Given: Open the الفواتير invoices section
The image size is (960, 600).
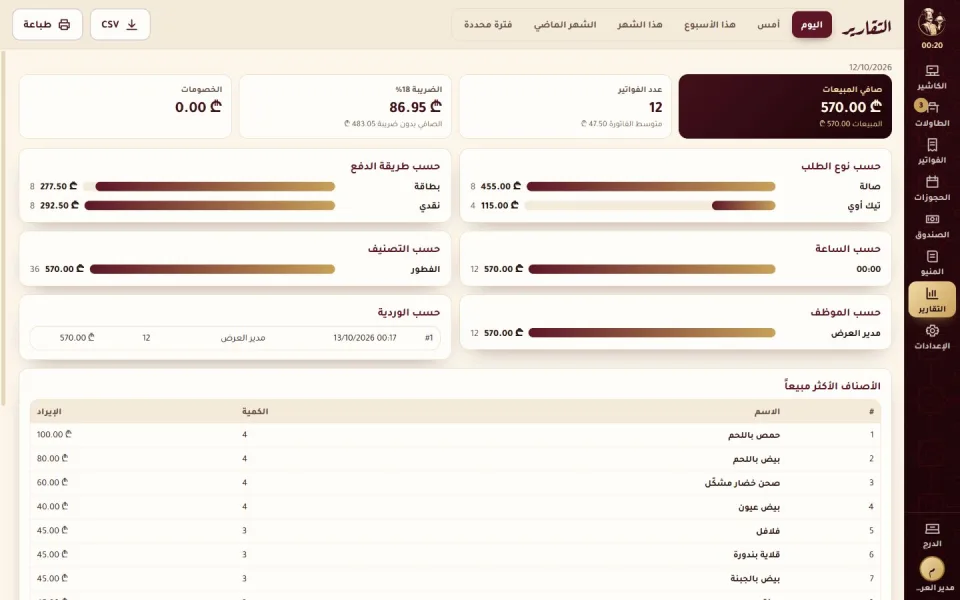Looking at the screenshot, I should [932, 151].
